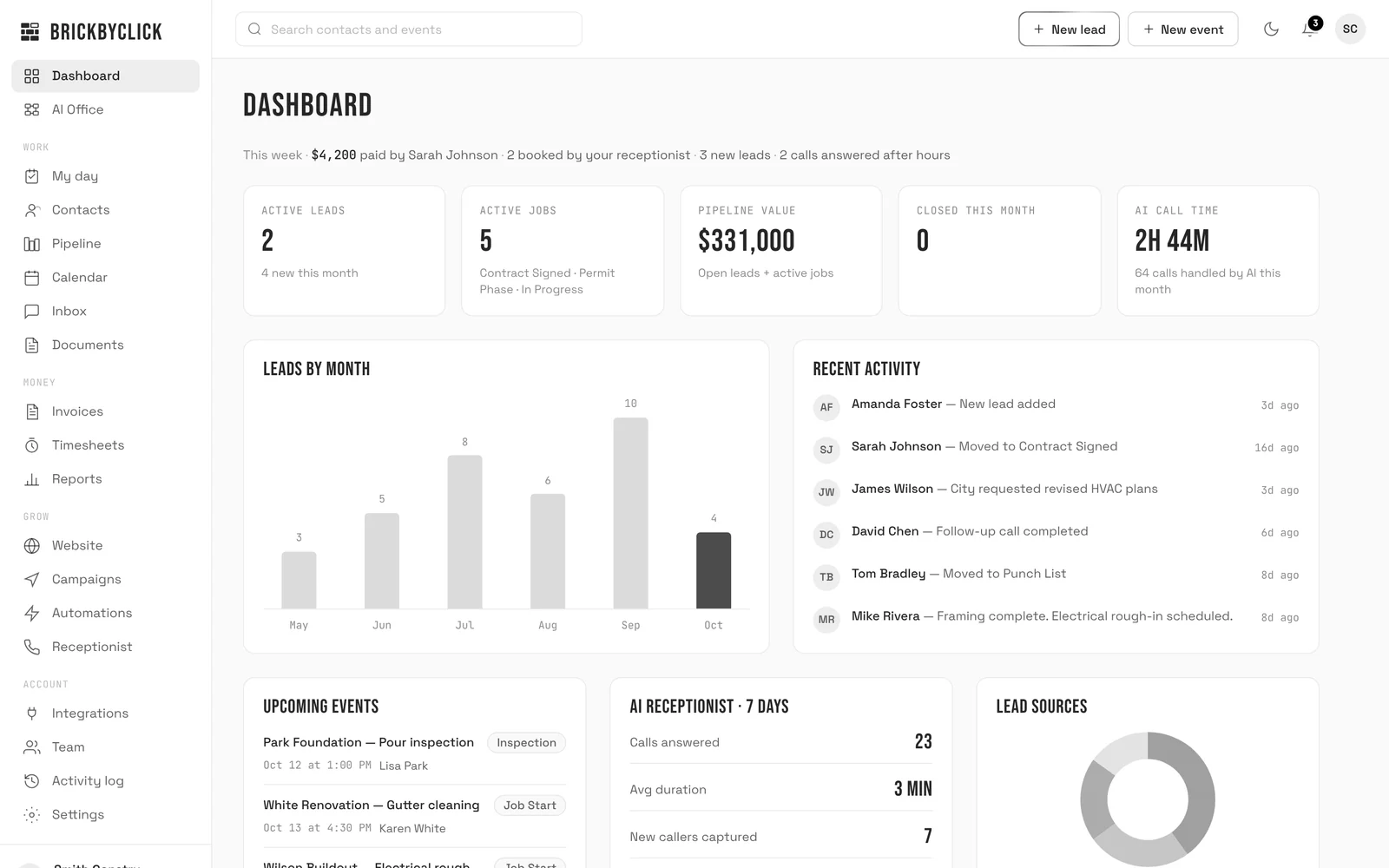Select the Calendar icon in sidebar
This screenshot has width=1389, height=868.
(x=32, y=278)
